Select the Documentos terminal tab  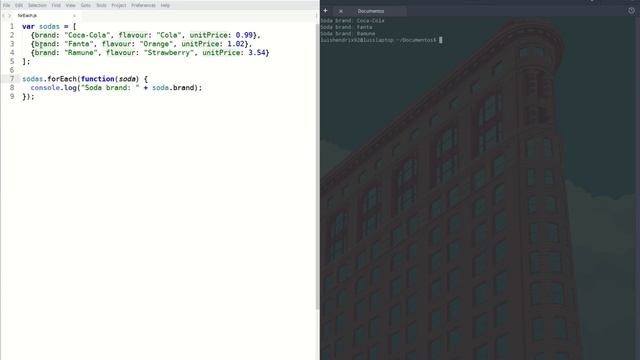[x=371, y=11]
